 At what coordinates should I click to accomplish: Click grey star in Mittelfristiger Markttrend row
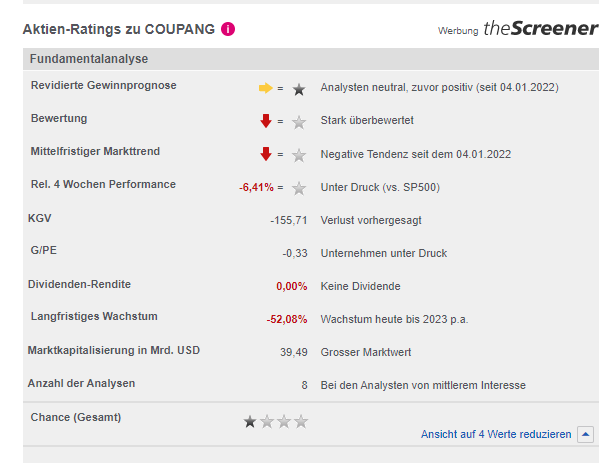click(x=298, y=155)
